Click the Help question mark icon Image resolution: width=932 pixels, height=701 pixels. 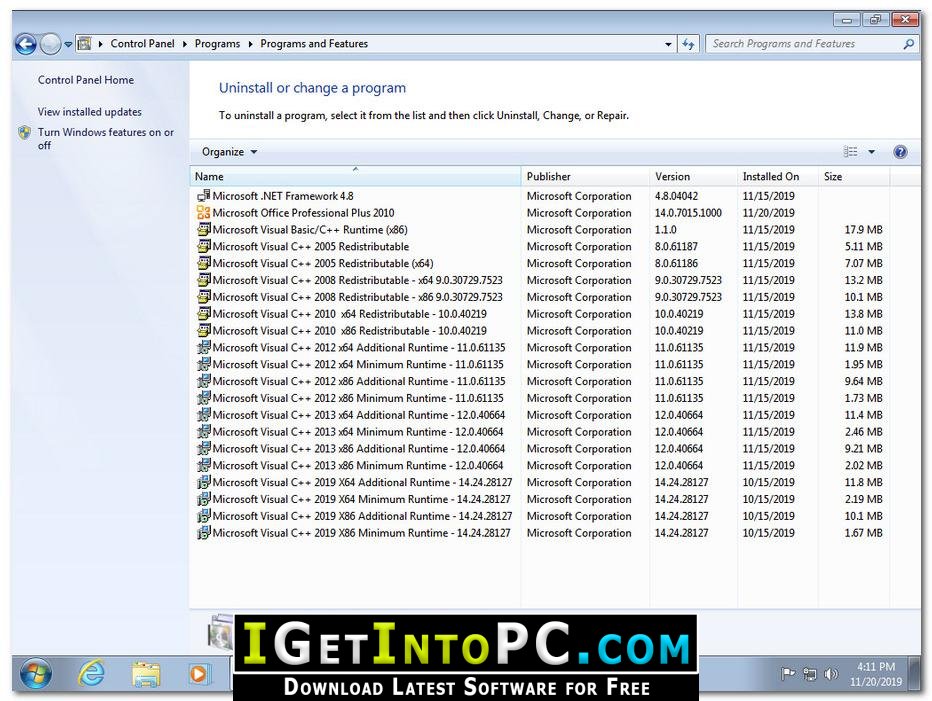click(900, 152)
